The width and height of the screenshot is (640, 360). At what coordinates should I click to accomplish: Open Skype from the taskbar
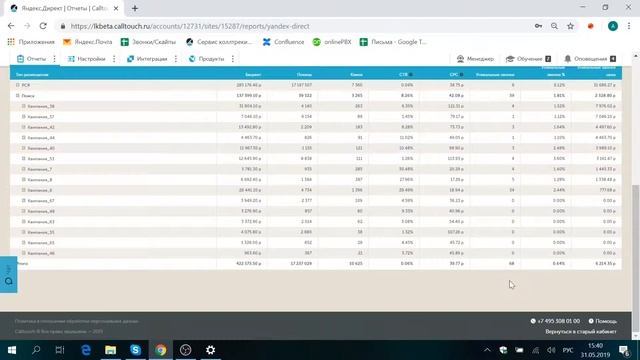coord(136,350)
